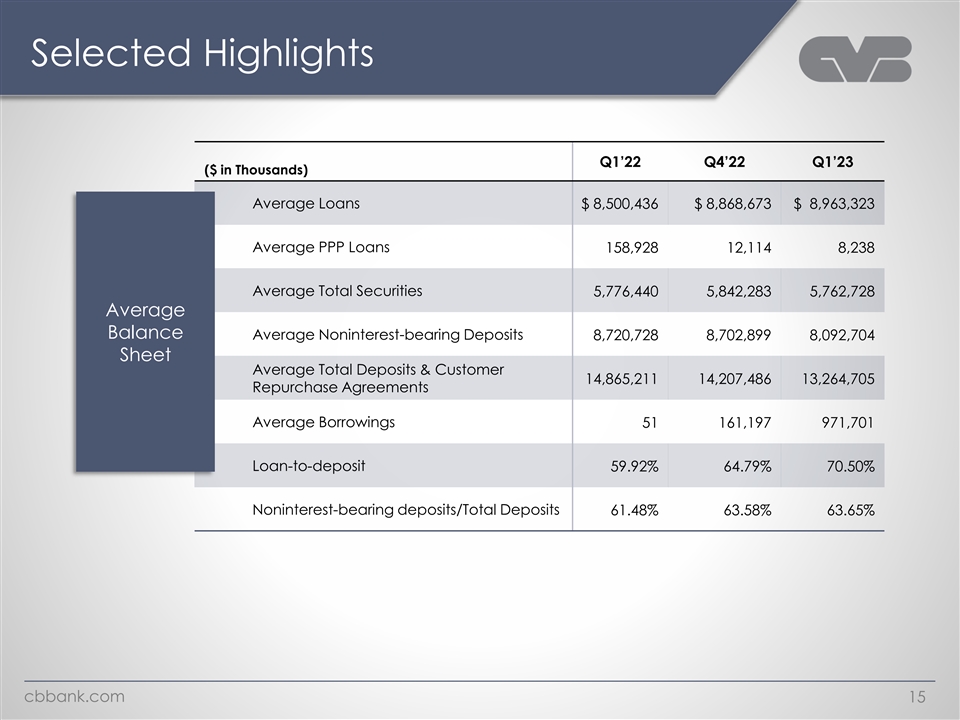
Task: Select the value 13,264,705
Action: pos(839,379)
